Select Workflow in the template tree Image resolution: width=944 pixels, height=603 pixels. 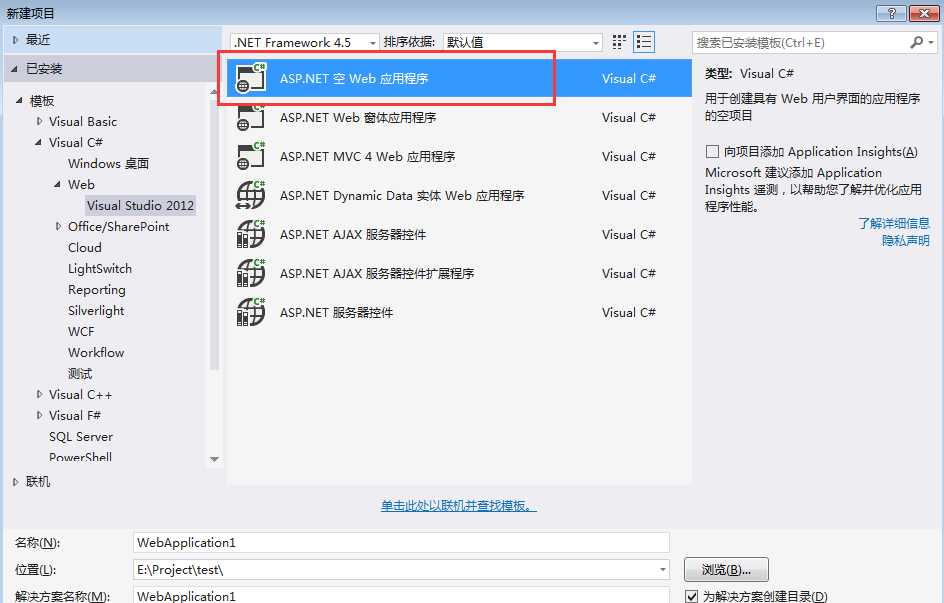pos(96,353)
